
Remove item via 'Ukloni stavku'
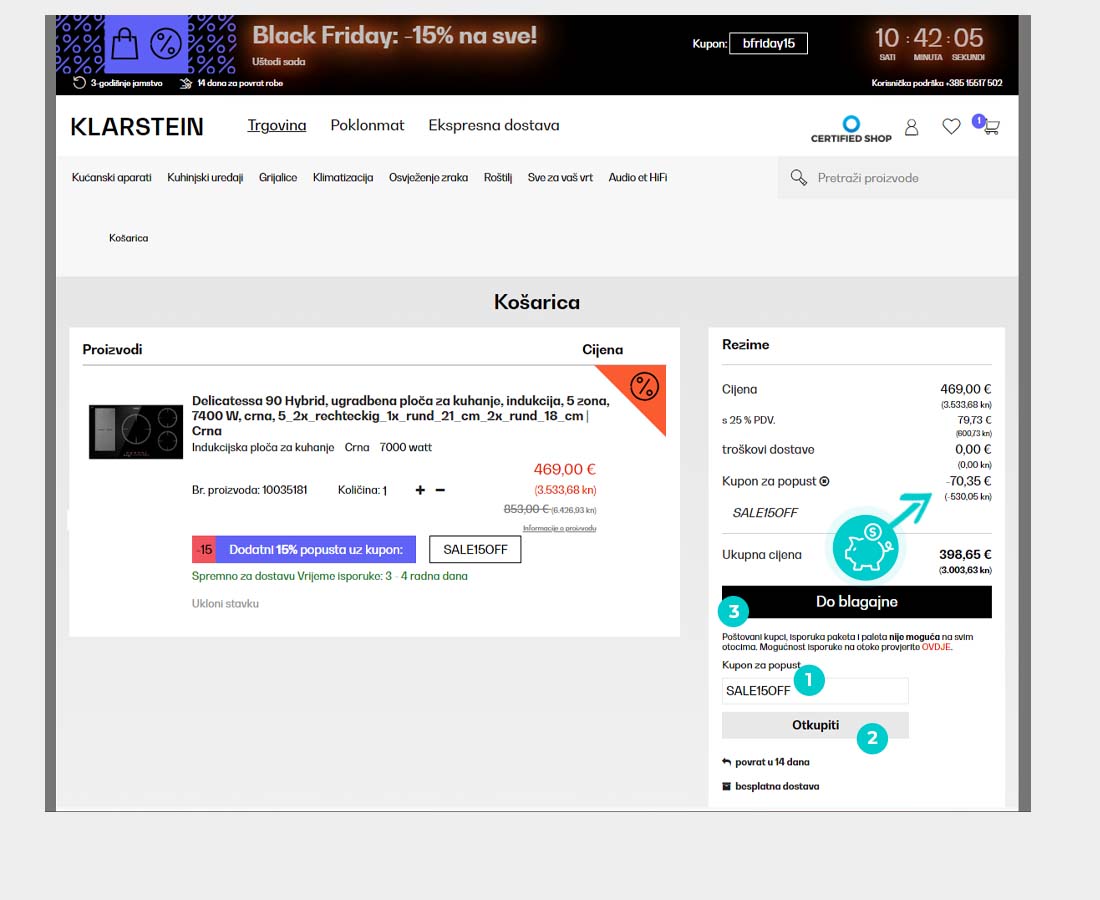pyautogui.click(x=225, y=603)
